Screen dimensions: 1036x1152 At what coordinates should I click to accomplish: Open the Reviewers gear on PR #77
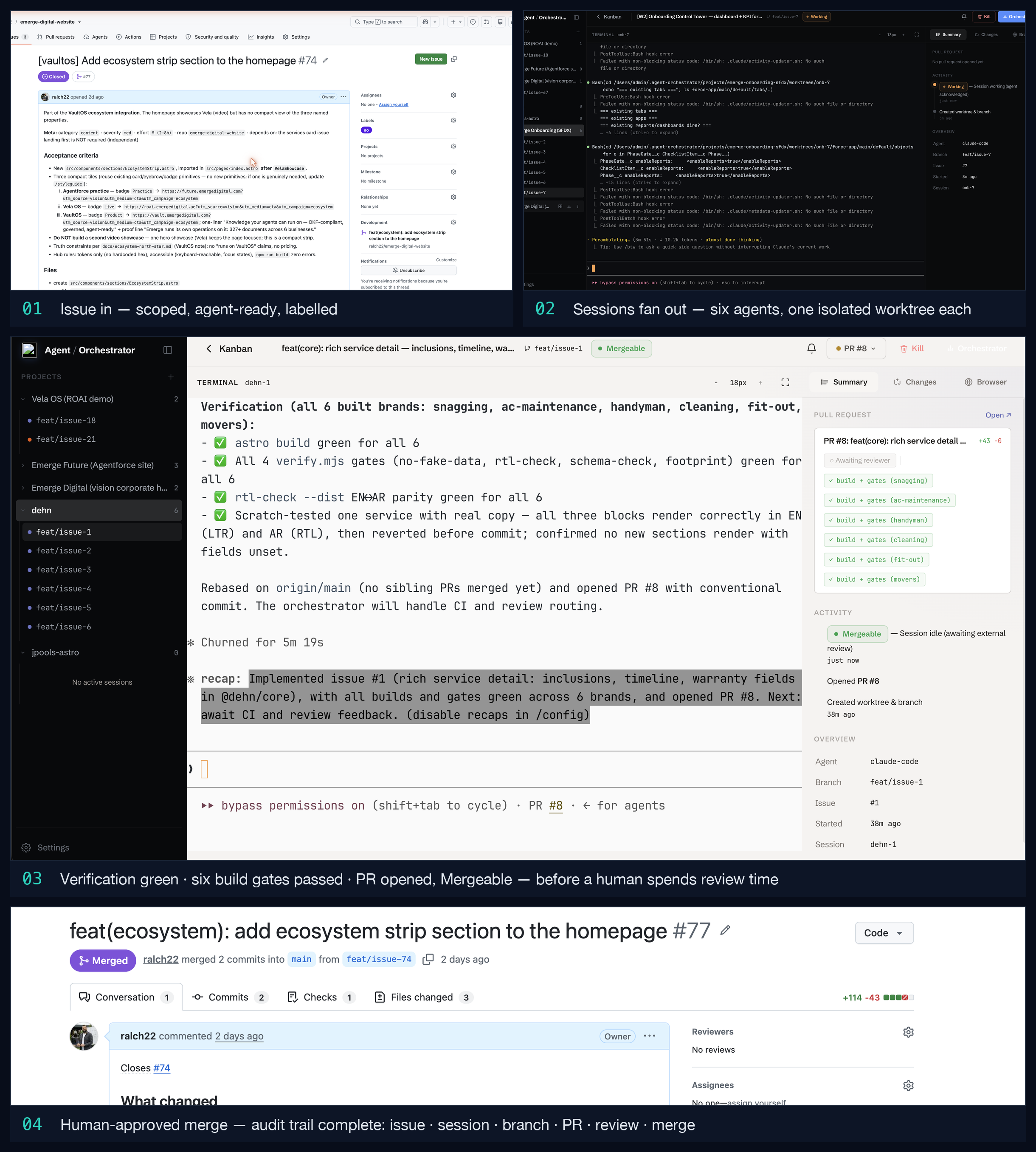(x=908, y=1032)
